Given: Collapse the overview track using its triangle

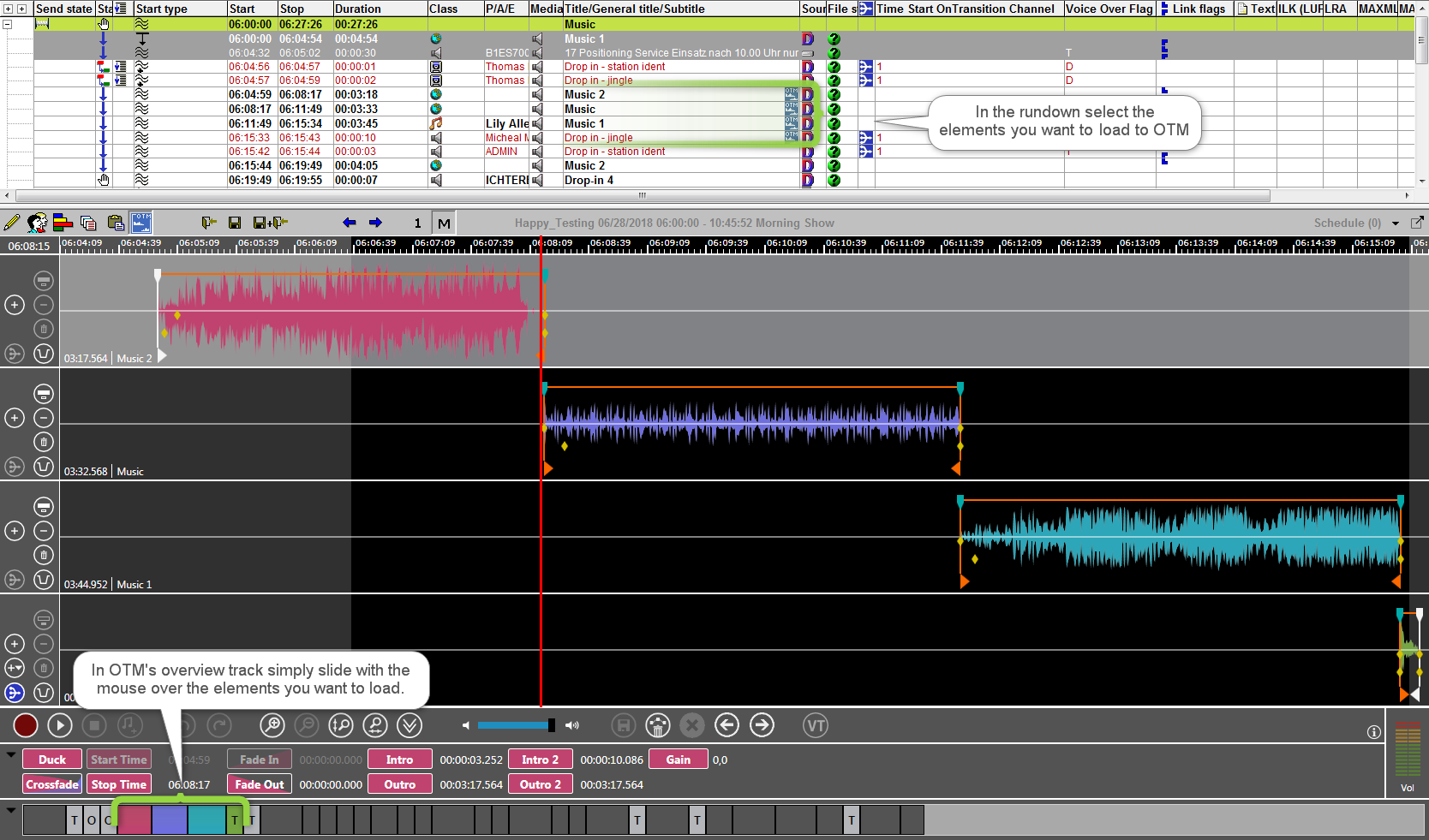Looking at the screenshot, I should 11,809.
